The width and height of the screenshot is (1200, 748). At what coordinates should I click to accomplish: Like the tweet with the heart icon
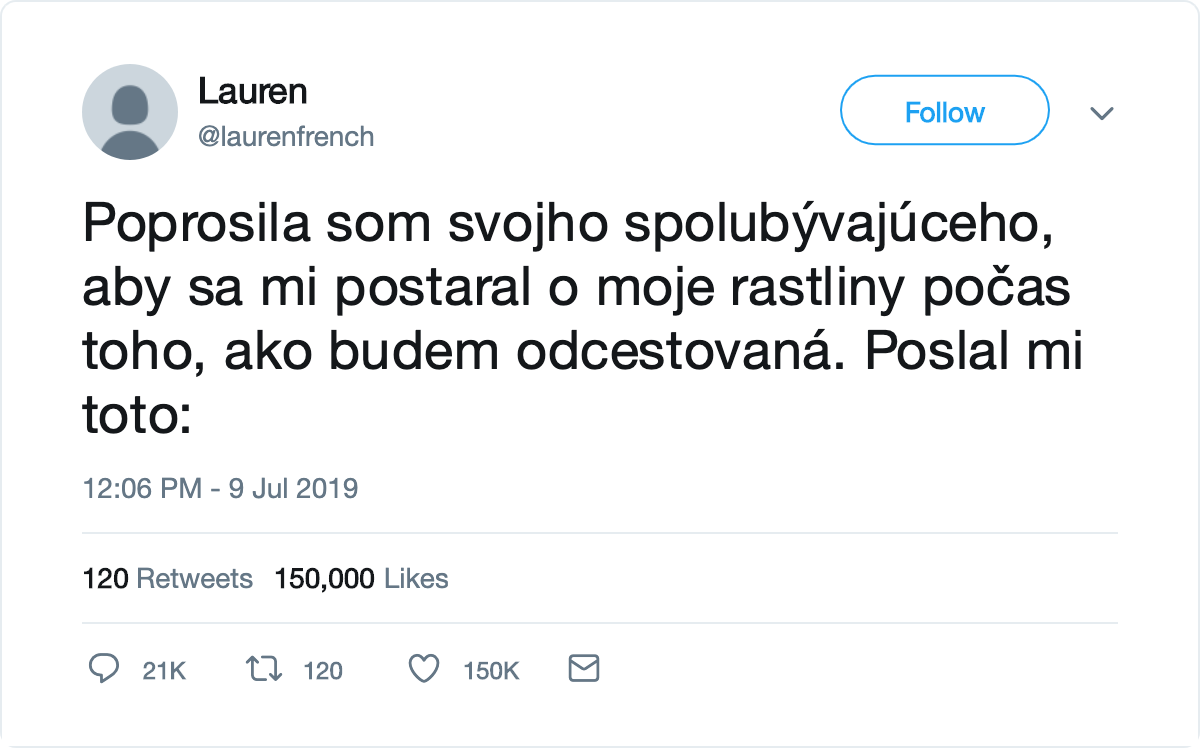425,669
